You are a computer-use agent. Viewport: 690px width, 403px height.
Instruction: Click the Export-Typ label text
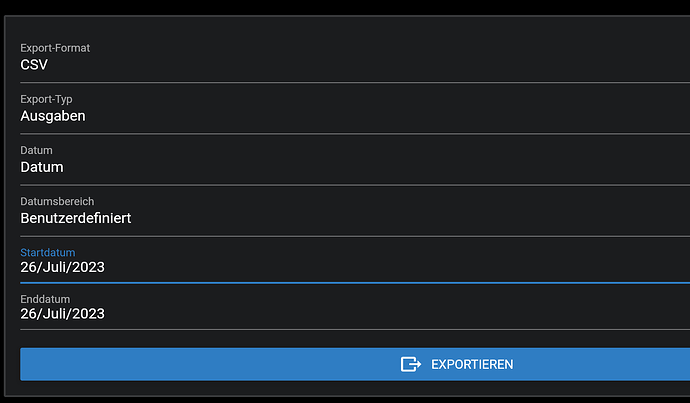point(46,99)
